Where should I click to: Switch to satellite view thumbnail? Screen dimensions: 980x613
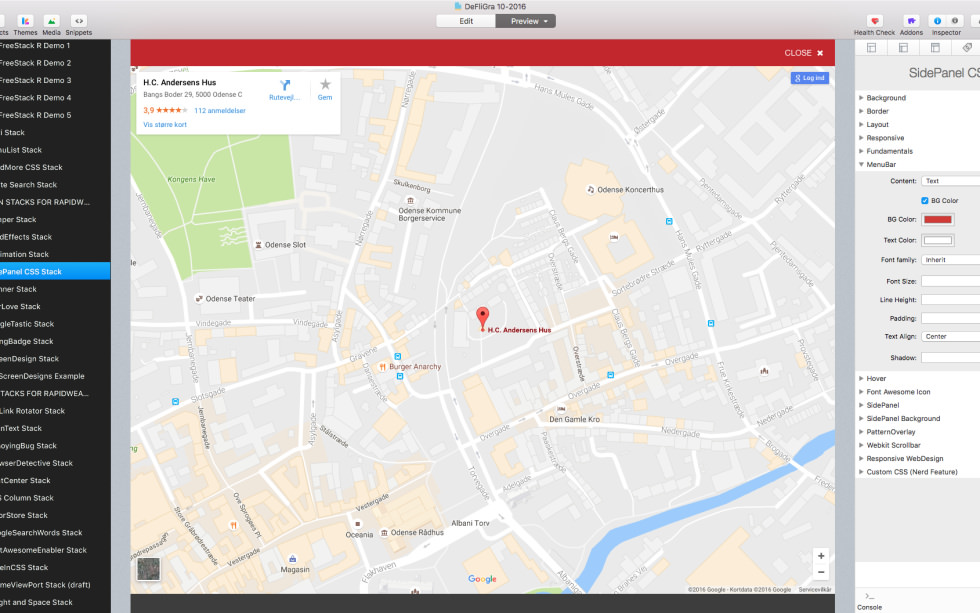(x=148, y=569)
